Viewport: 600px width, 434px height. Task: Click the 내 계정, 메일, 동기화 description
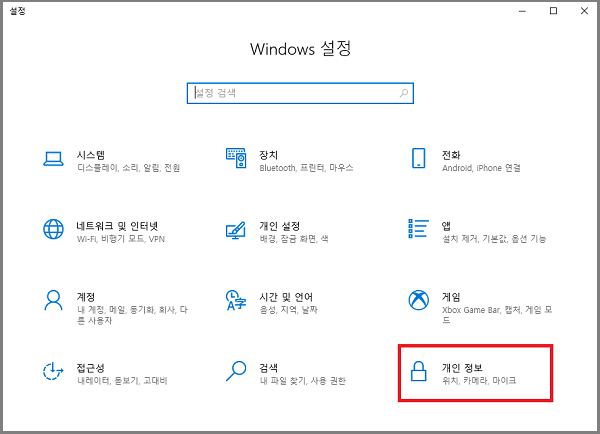tap(132, 315)
